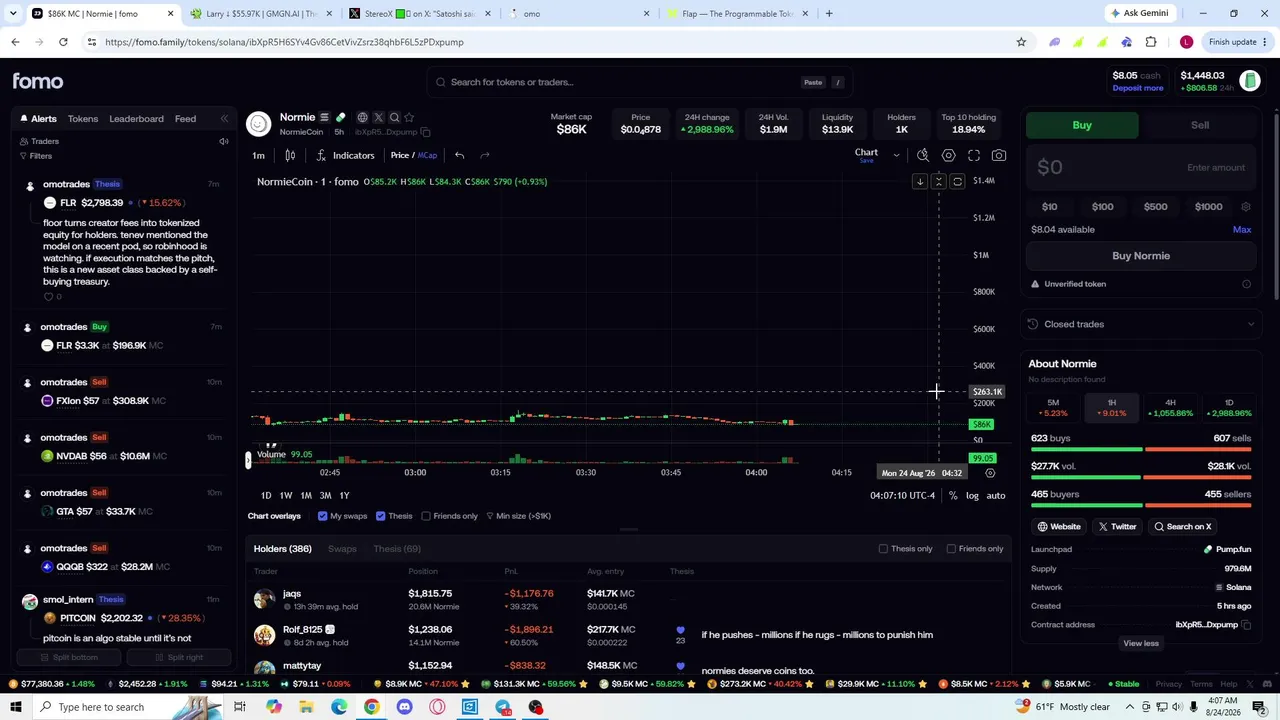The height and width of the screenshot is (720, 1280).
Task: Click Deposit more link
Action: point(1138,88)
